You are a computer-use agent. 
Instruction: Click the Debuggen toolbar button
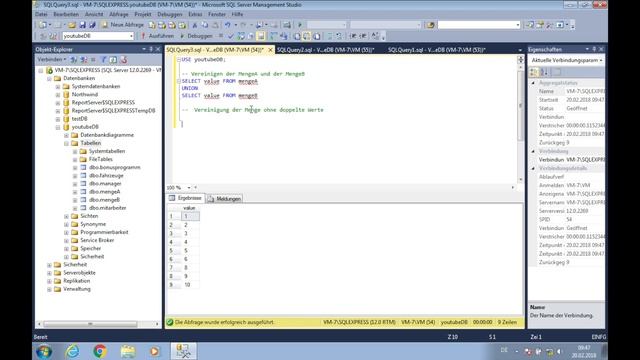tap(196, 36)
